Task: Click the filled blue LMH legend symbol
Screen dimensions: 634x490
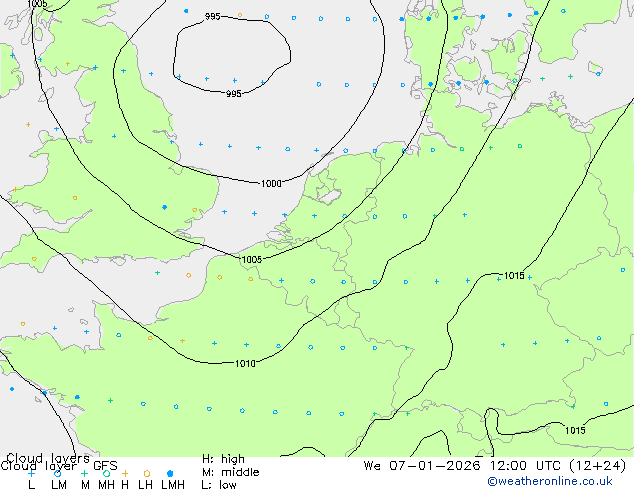Action: [x=170, y=473]
